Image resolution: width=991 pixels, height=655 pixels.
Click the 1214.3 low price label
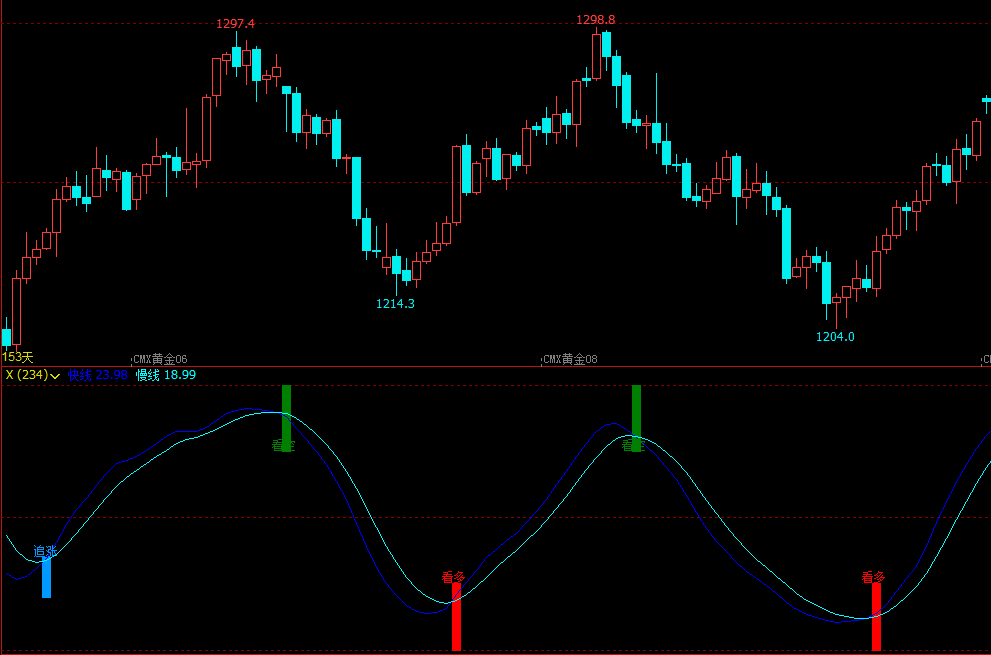pos(395,303)
